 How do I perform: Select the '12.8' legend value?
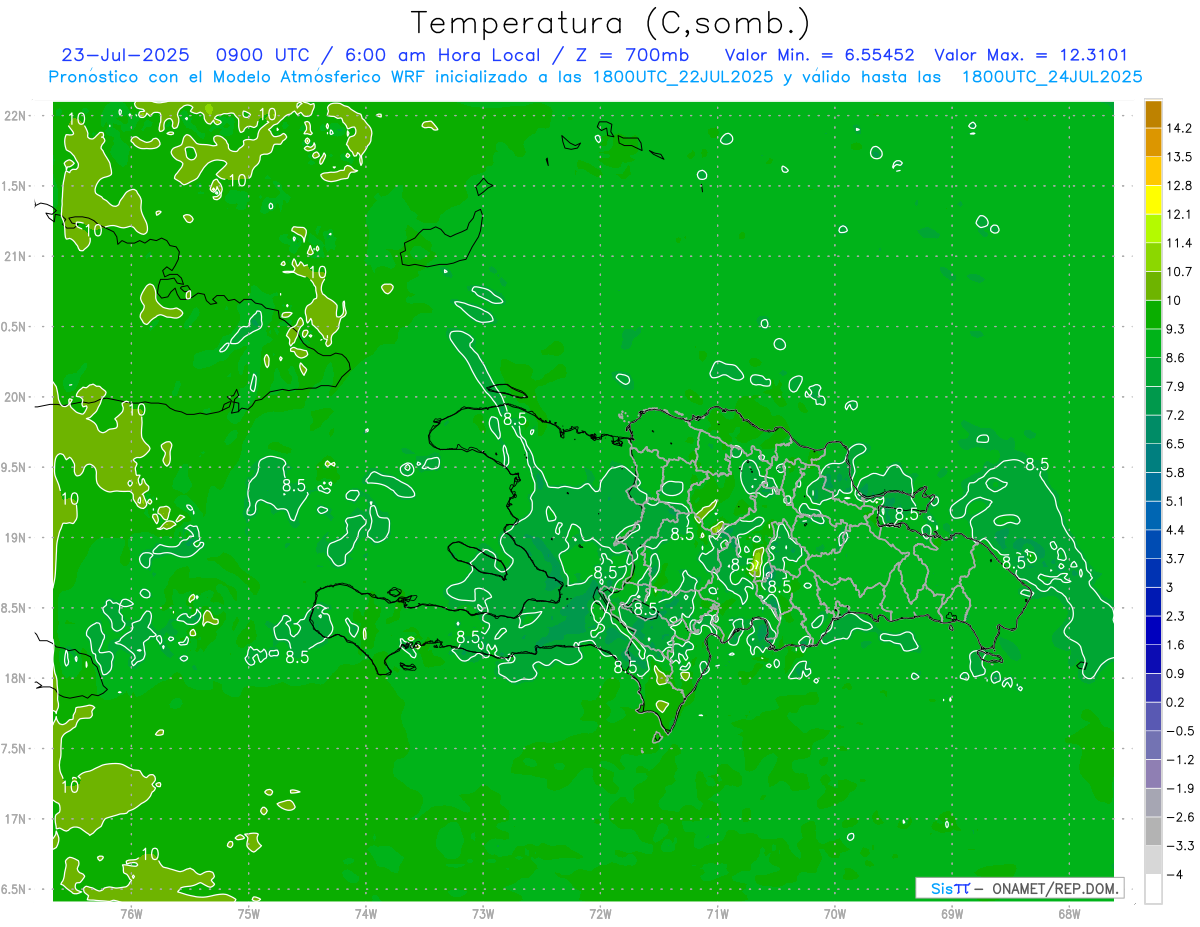pyautogui.click(x=1180, y=186)
